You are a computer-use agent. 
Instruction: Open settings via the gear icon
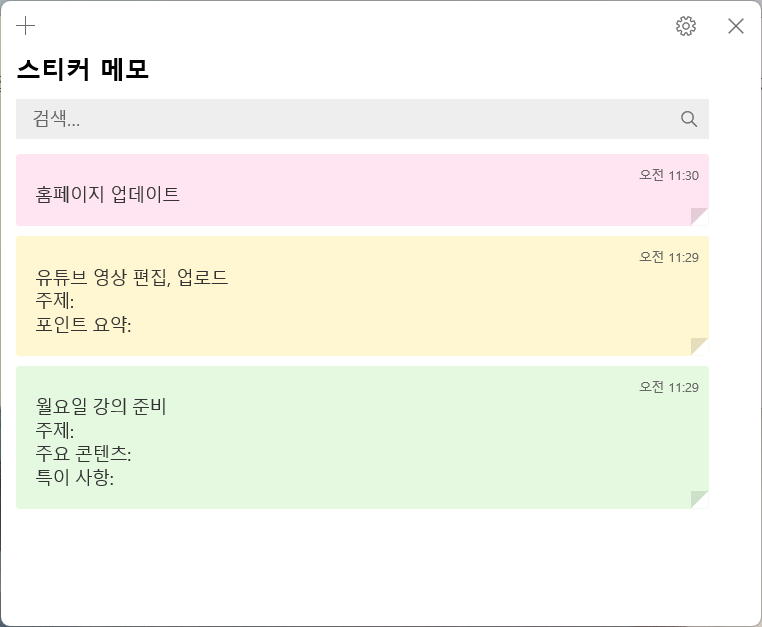pyautogui.click(x=686, y=26)
